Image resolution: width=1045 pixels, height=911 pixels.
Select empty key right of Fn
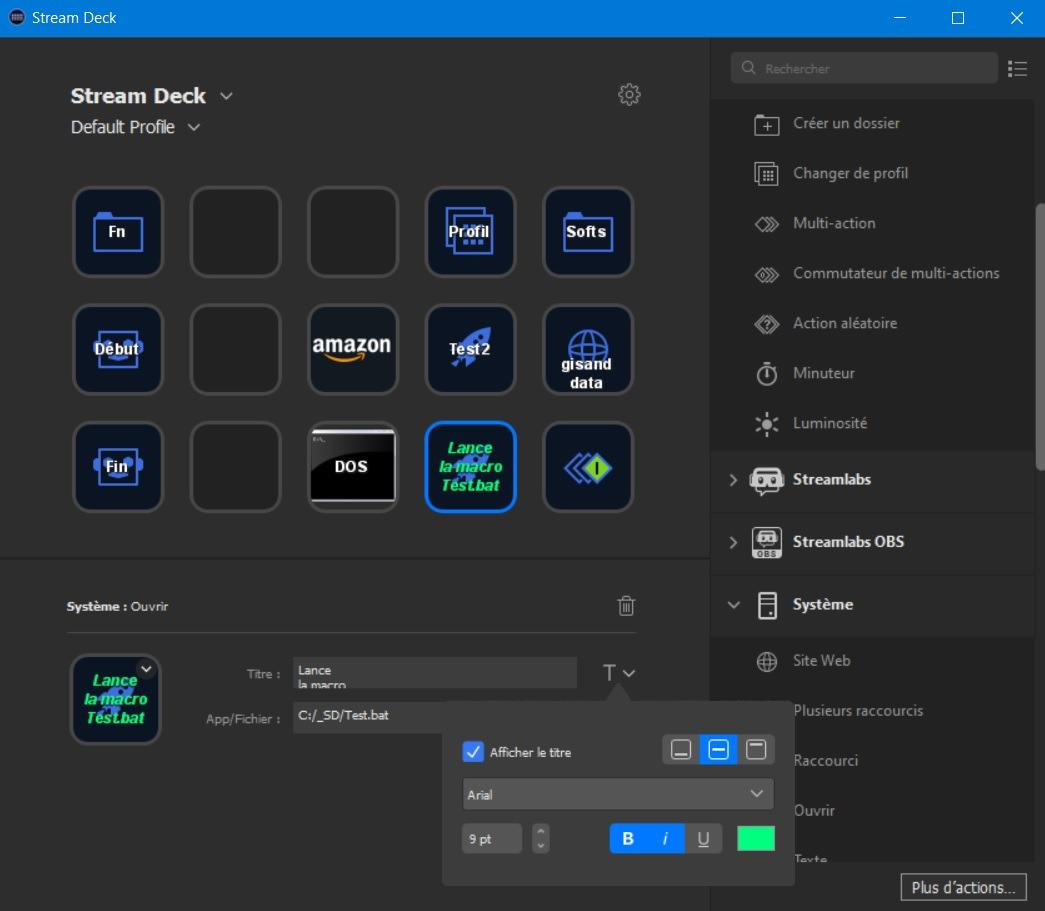tap(235, 231)
